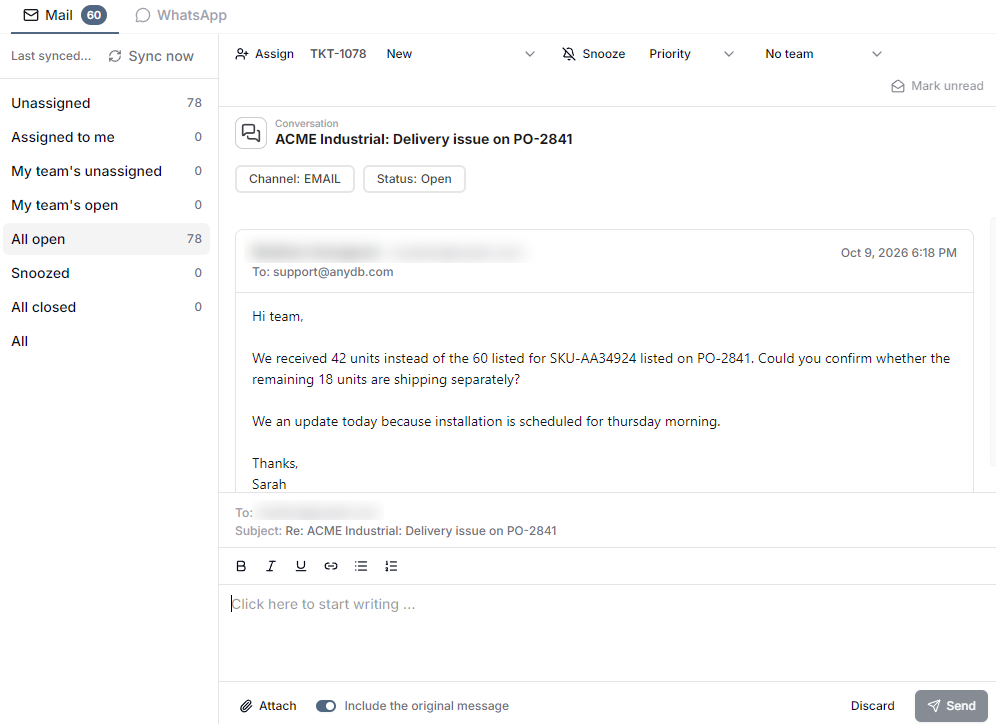Insert a link in the reply
The width and height of the screenshot is (996, 724).
331,566
